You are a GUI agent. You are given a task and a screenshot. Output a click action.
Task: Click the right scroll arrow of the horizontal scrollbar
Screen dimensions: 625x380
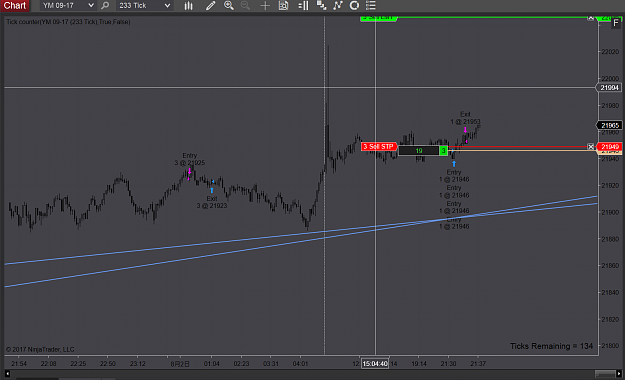click(619, 374)
